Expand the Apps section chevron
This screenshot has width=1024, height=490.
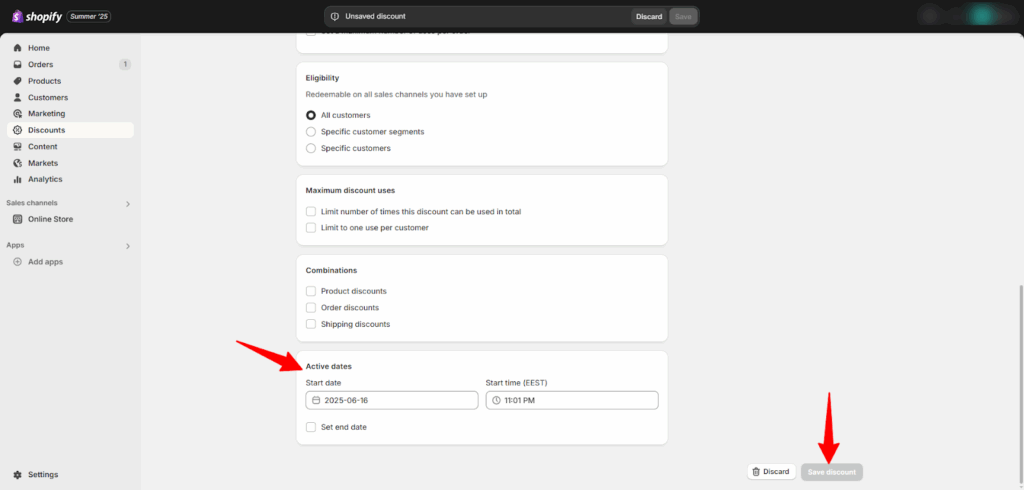[127, 246]
